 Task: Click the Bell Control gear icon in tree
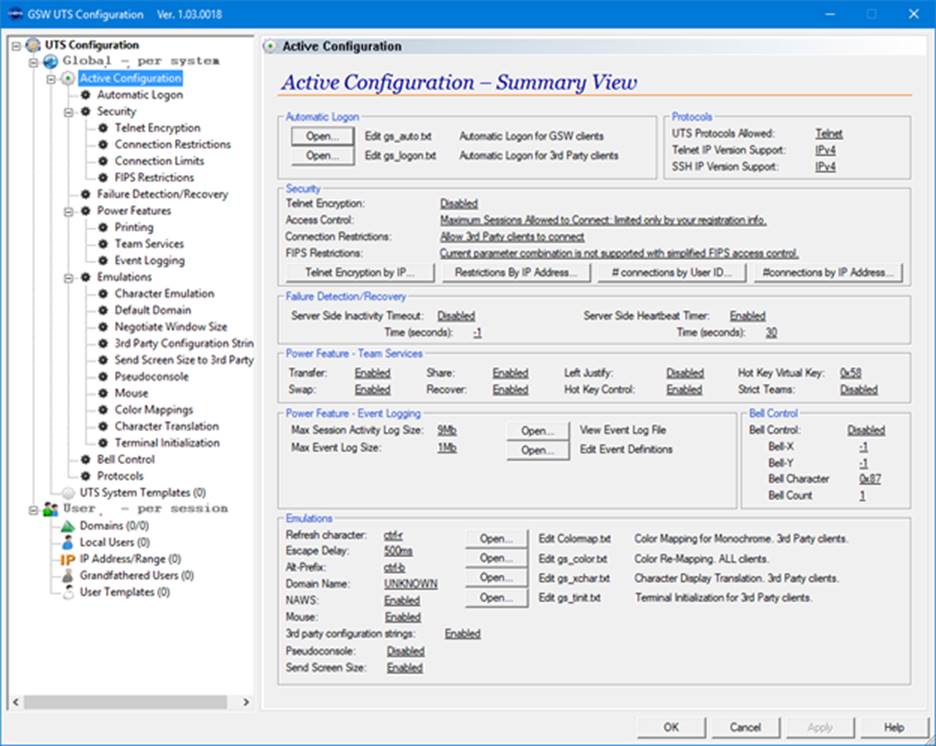(85, 460)
